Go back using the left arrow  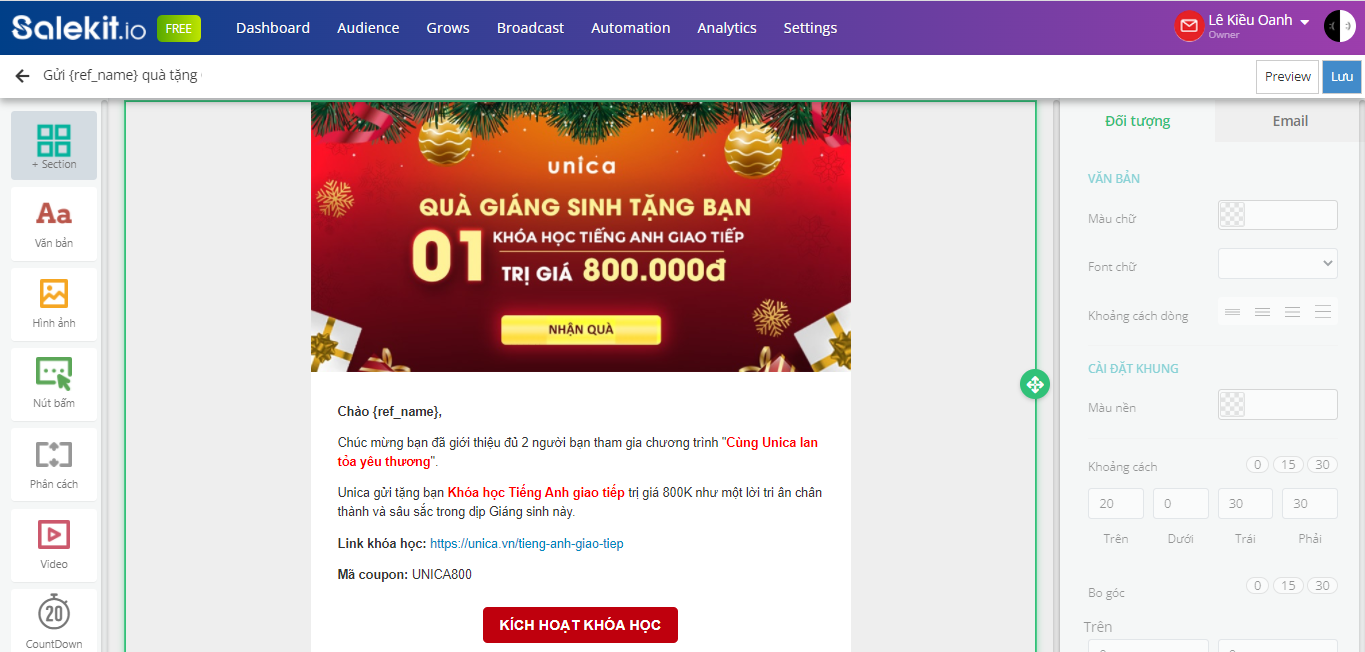22,76
